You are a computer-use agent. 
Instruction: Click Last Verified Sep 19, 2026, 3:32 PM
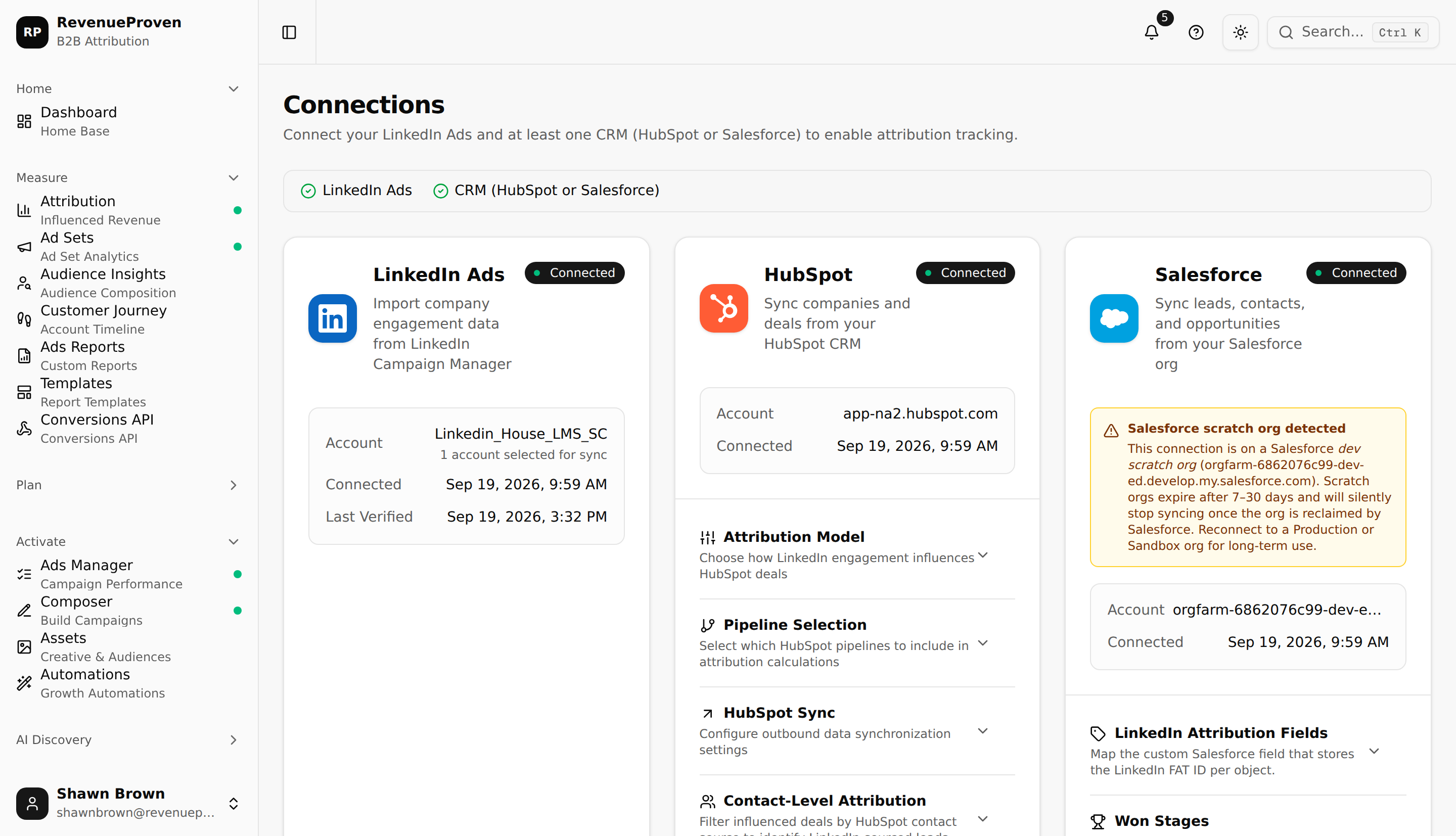466,517
